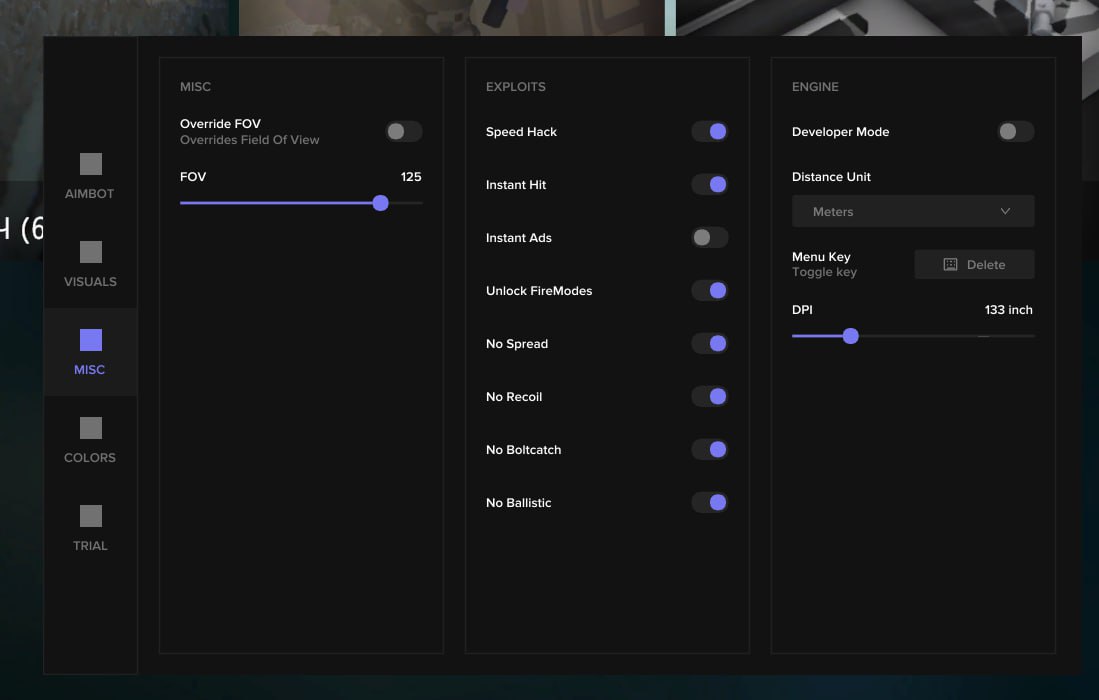
Task: Go to the VISUALS tab label
Action: click(x=90, y=282)
